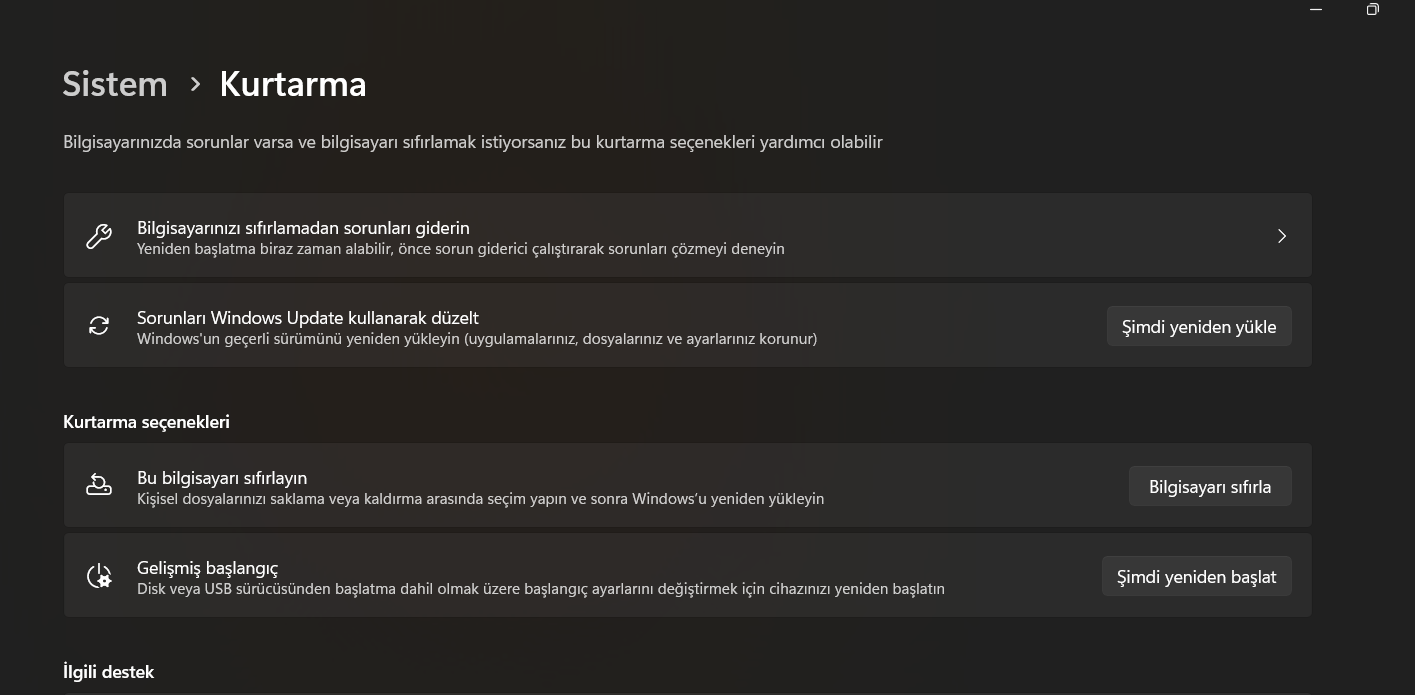
Task: Click the Kurtarma seçenekleri section header
Action: pyautogui.click(x=146, y=422)
